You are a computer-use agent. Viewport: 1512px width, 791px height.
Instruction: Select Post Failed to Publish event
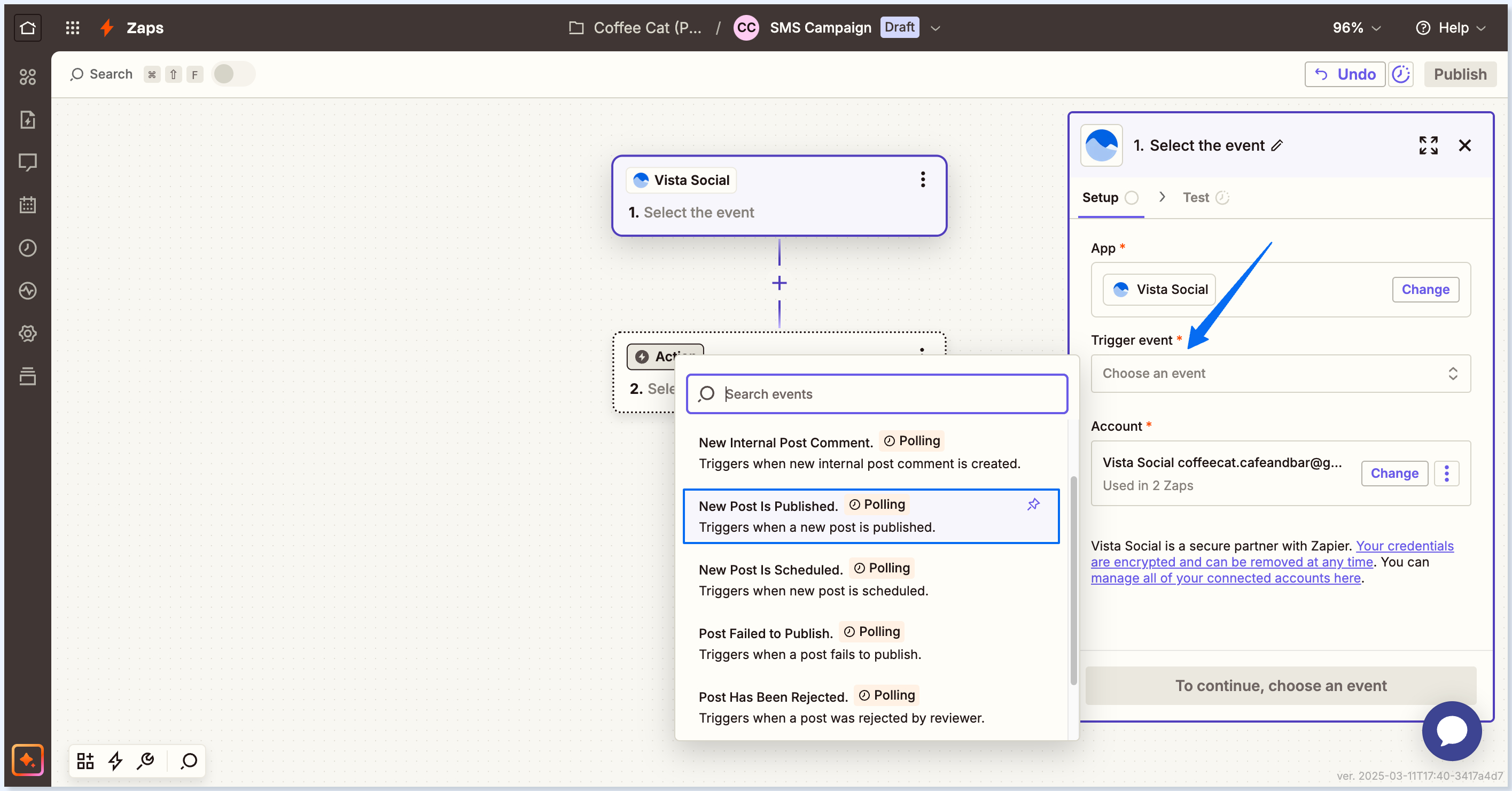coord(871,643)
